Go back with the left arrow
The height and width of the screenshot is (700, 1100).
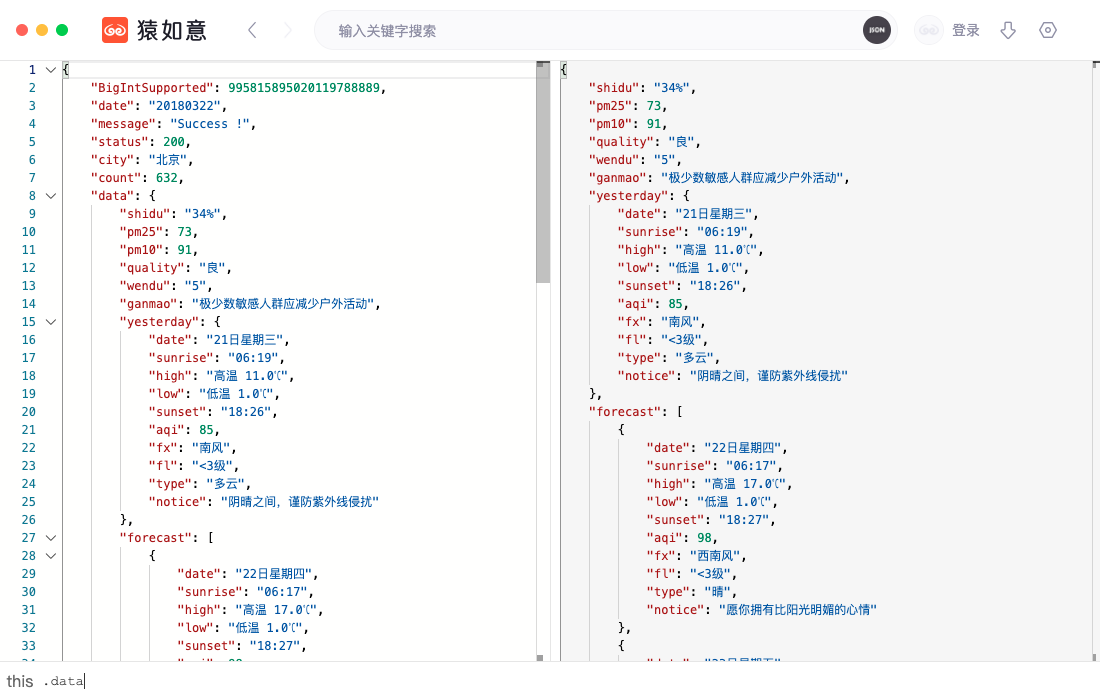(253, 30)
